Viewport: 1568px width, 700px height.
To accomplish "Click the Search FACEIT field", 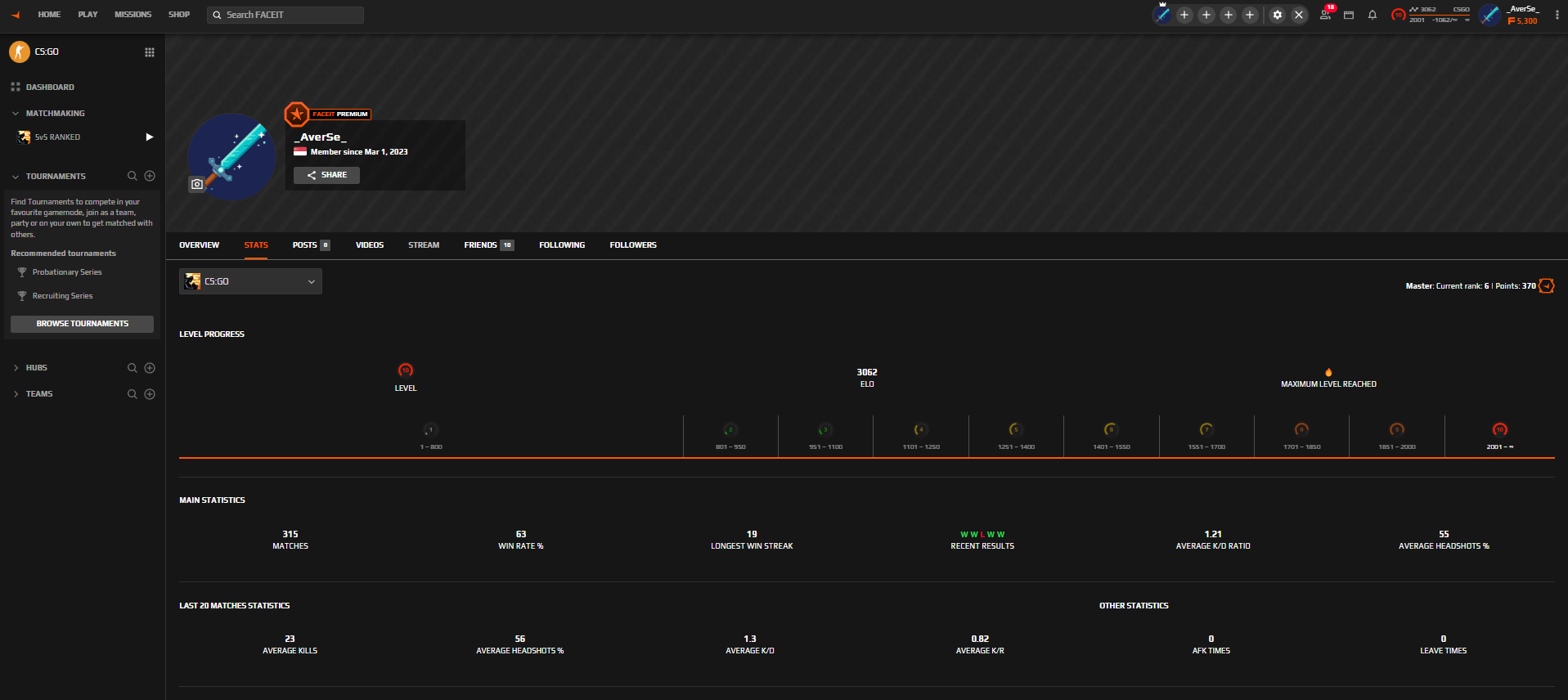I will [285, 15].
